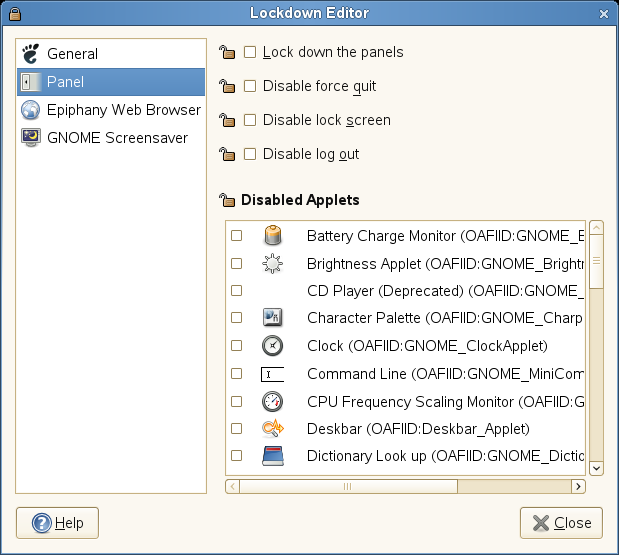The image size is (619, 555).
Task: Click the horizontal scrollbar right arrow
Action: point(578,486)
